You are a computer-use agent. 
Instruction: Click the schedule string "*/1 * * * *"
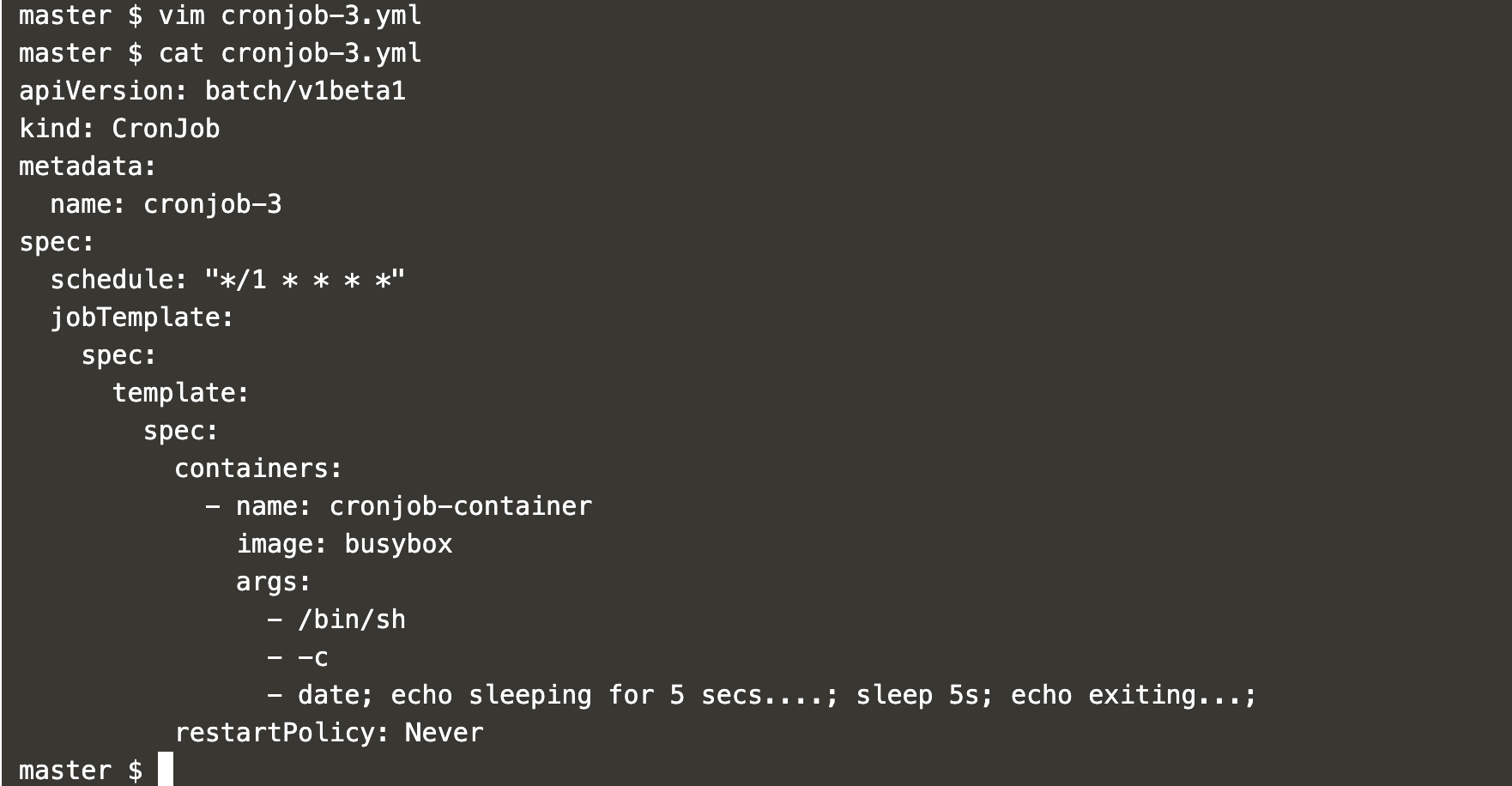(305, 280)
